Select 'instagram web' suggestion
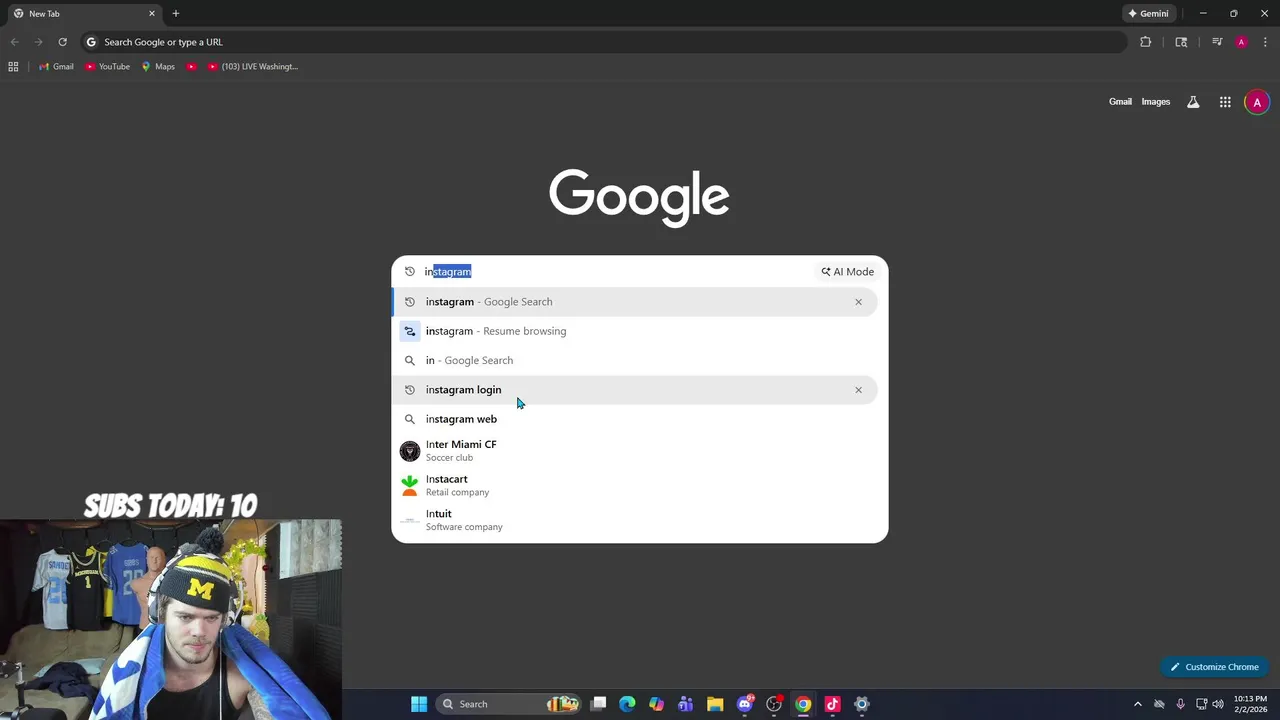Viewport: 1280px width, 720px height. [634, 419]
